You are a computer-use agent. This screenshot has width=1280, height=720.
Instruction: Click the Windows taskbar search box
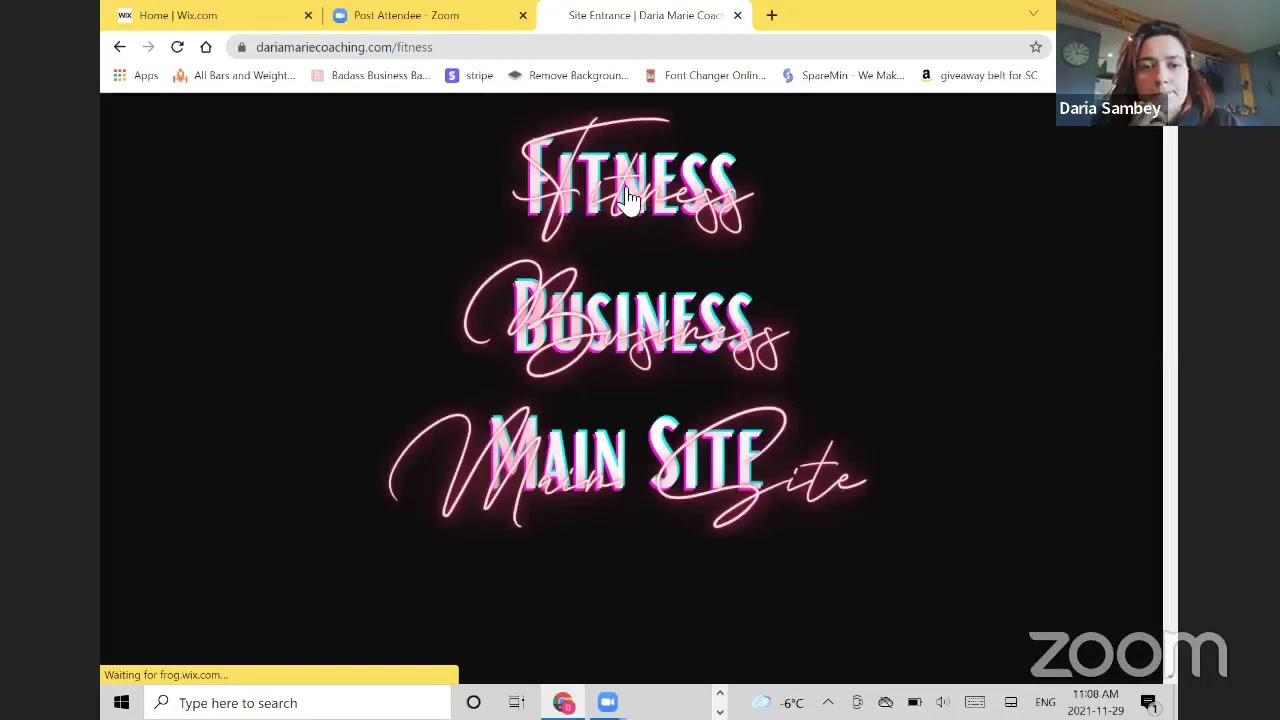(297, 702)
